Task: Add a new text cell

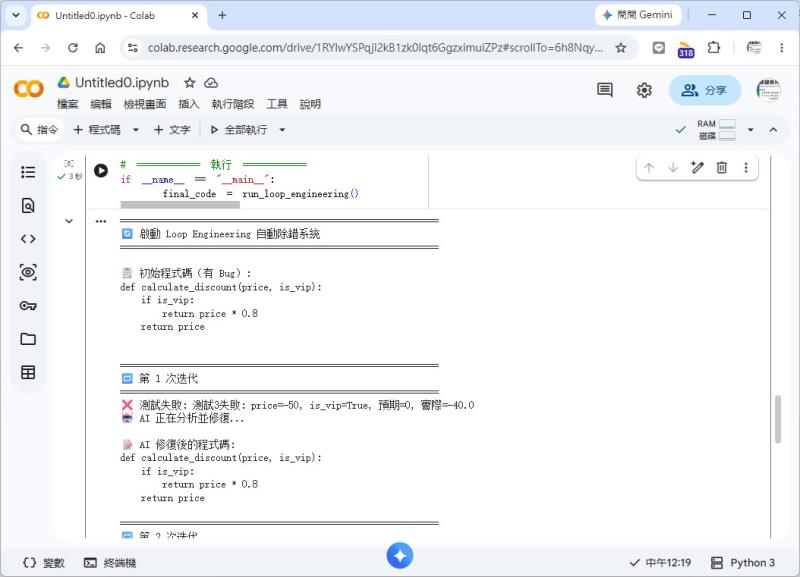Action: point(172,130)
